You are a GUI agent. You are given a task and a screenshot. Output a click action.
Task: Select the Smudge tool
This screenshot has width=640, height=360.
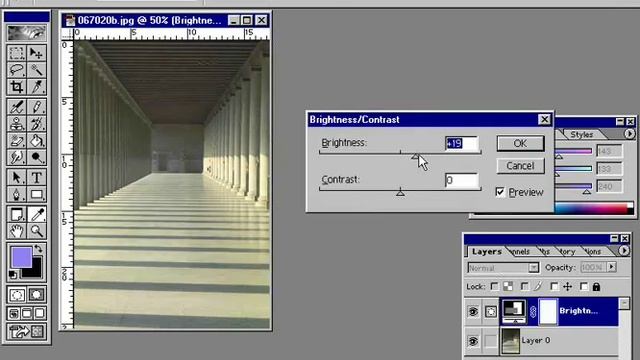click(x=17, y=157)
